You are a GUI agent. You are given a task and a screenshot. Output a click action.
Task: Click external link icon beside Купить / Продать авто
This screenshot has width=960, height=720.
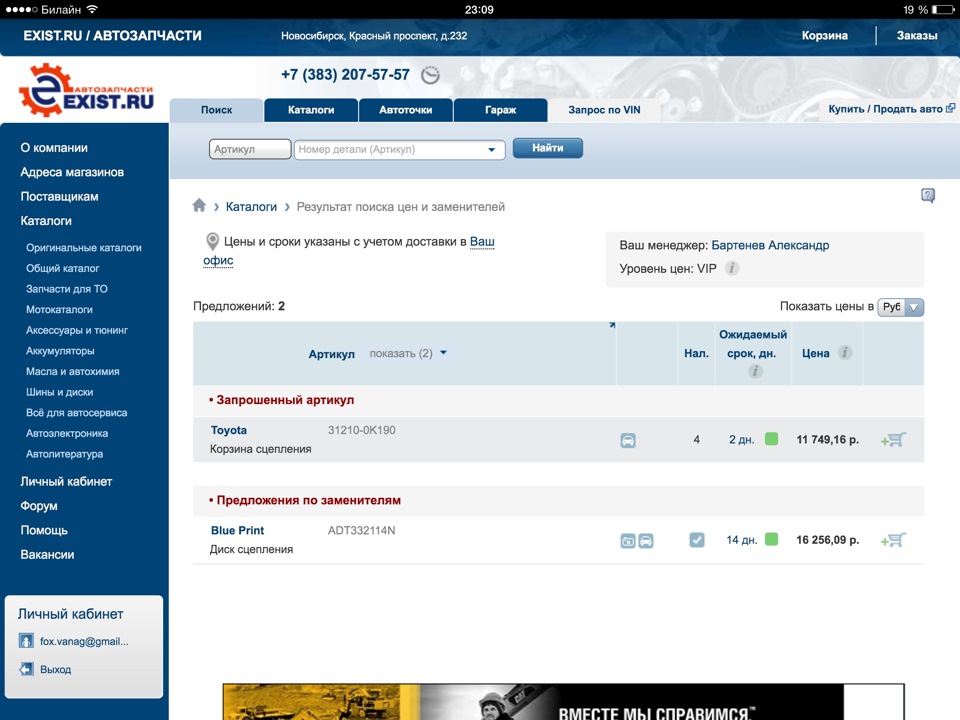pyautogui.click(x=950, y=108)
